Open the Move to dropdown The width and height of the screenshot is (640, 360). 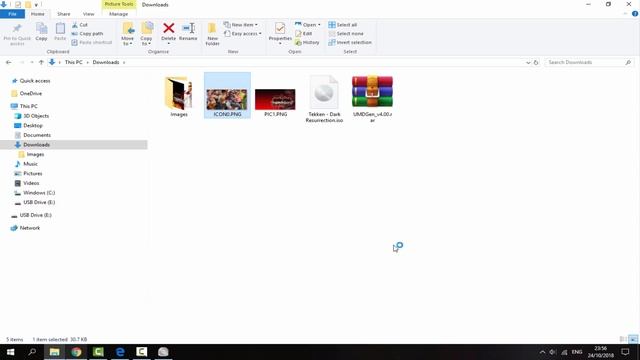[128, 34]
